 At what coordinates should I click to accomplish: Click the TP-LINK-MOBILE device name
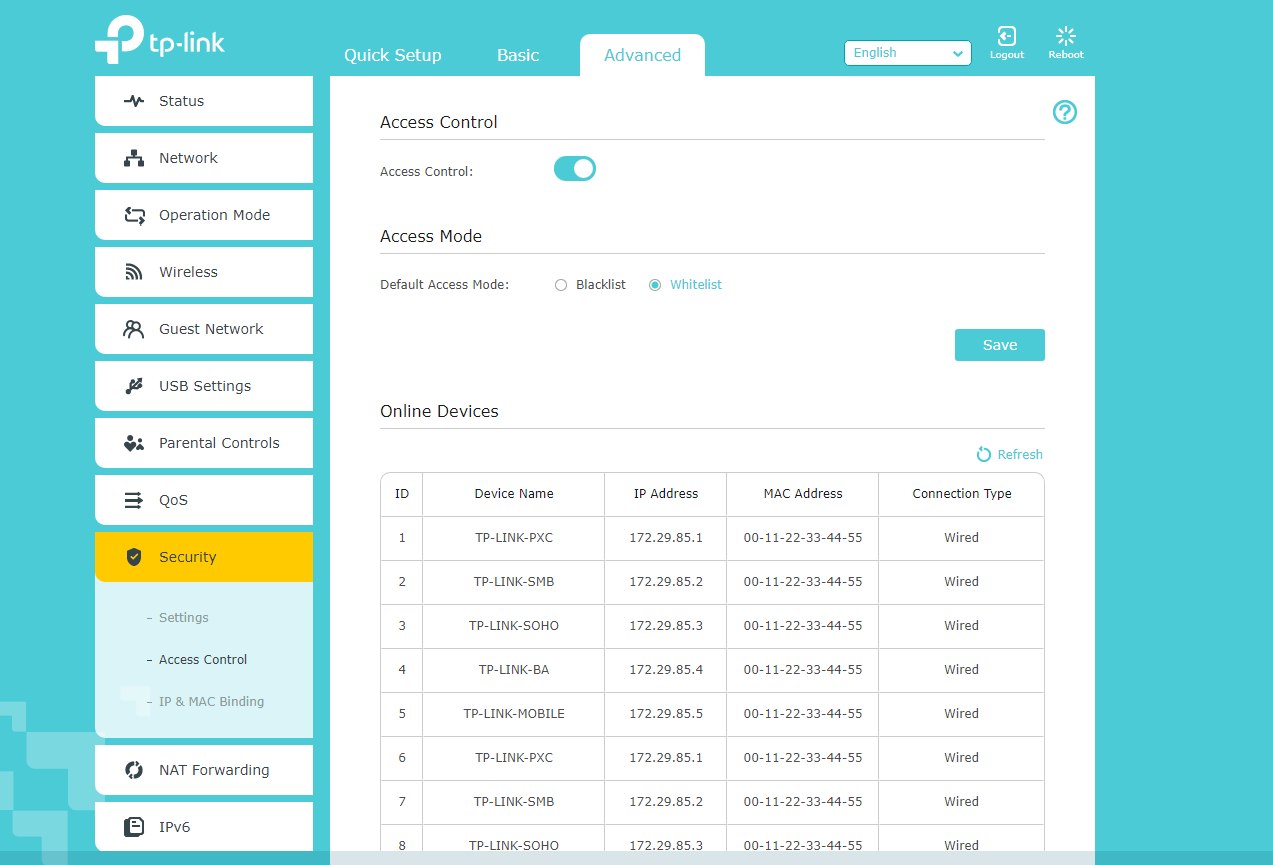coord(514,714)
